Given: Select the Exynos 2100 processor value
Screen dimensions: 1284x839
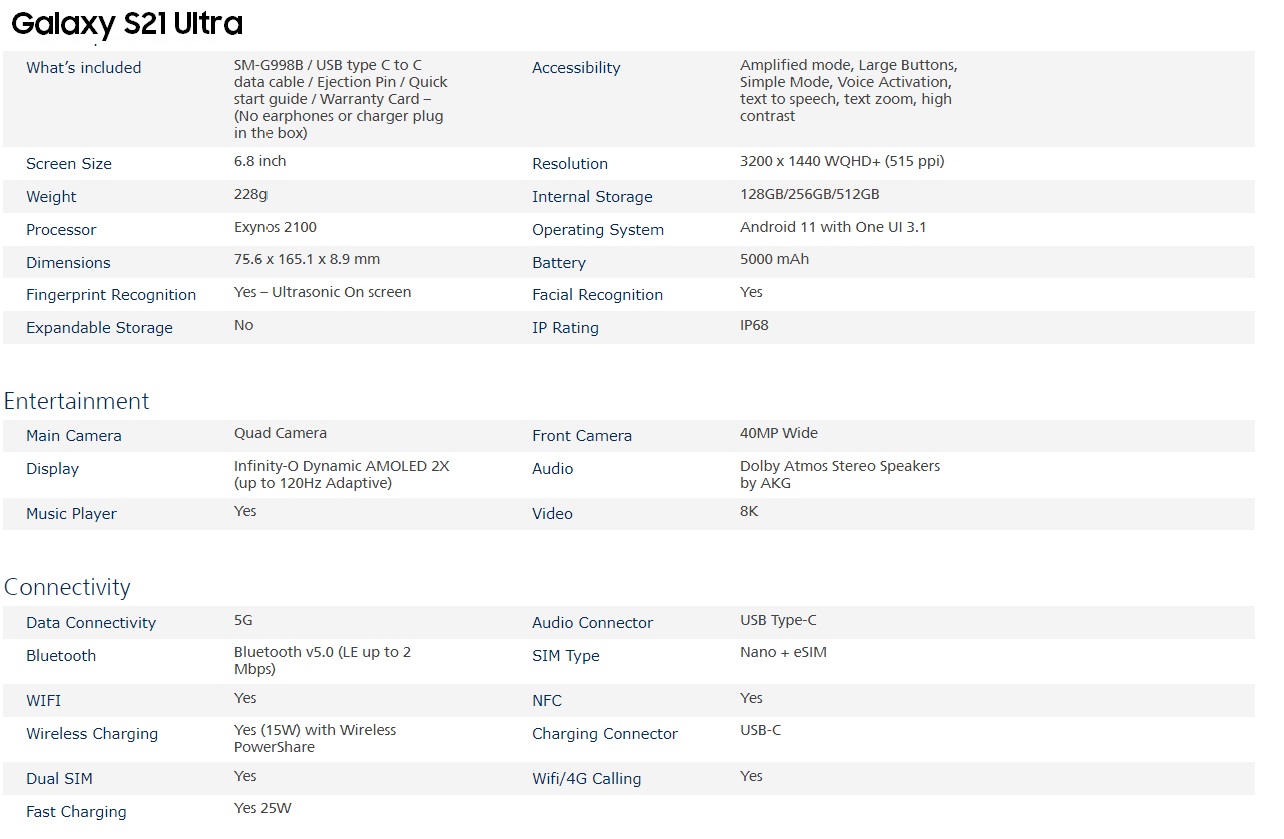Looking at the screenshot, I should coord(275,227).
